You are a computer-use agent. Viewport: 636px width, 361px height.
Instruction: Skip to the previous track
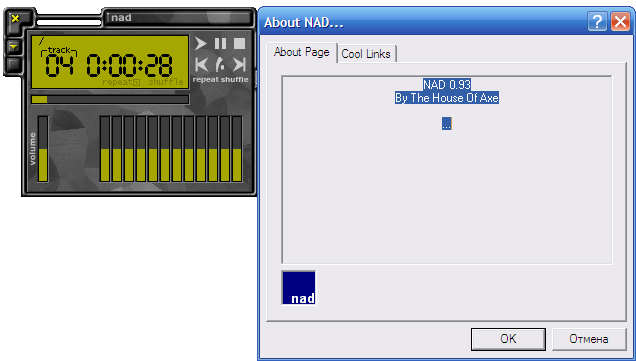tap(201, 64)
